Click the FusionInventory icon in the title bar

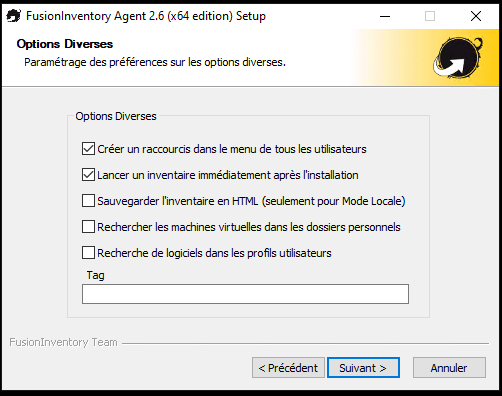(x=13, y=16)
